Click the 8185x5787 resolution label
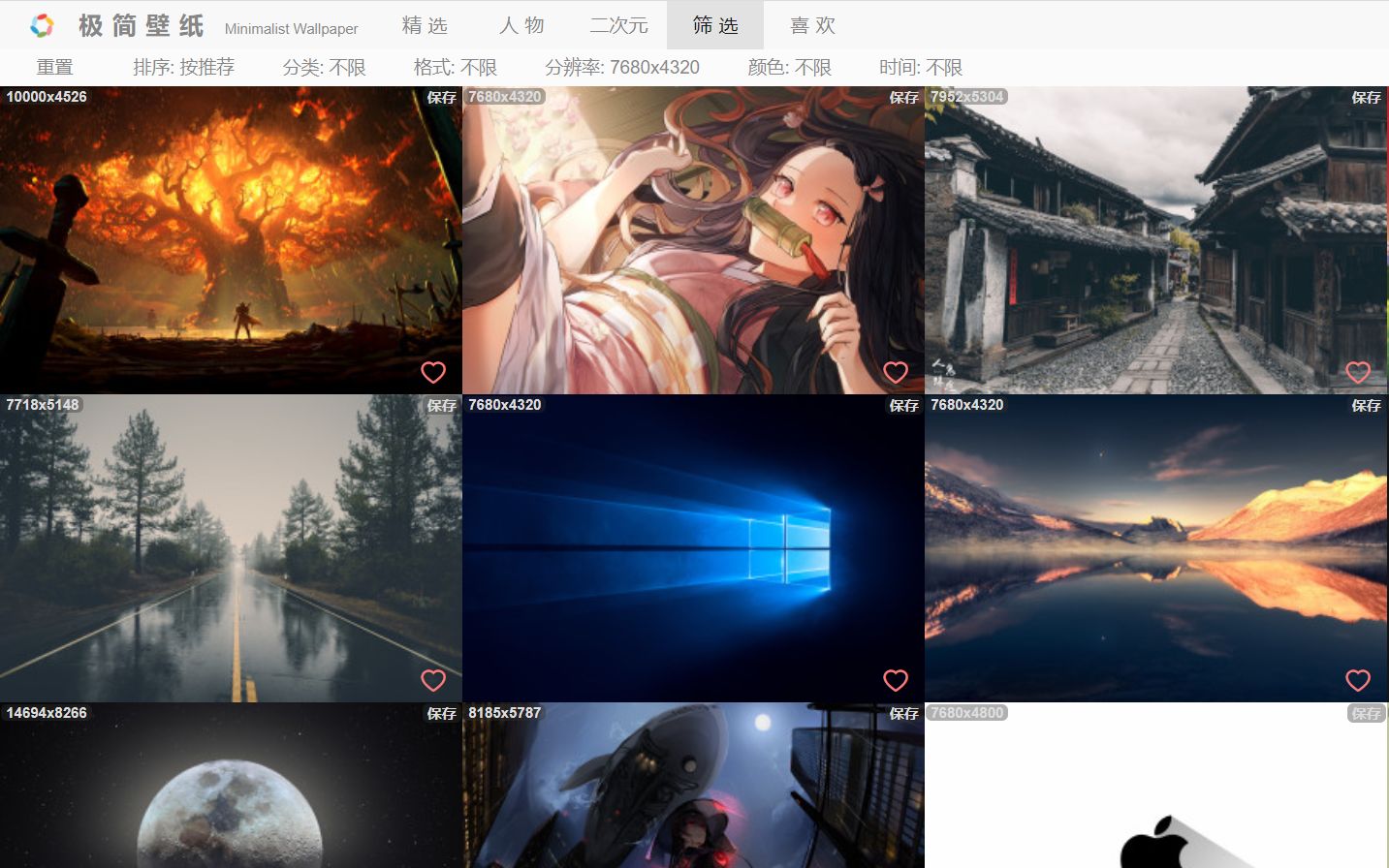Image resolution: width=1389 pixels, height=868 pixels. point(505,713)
